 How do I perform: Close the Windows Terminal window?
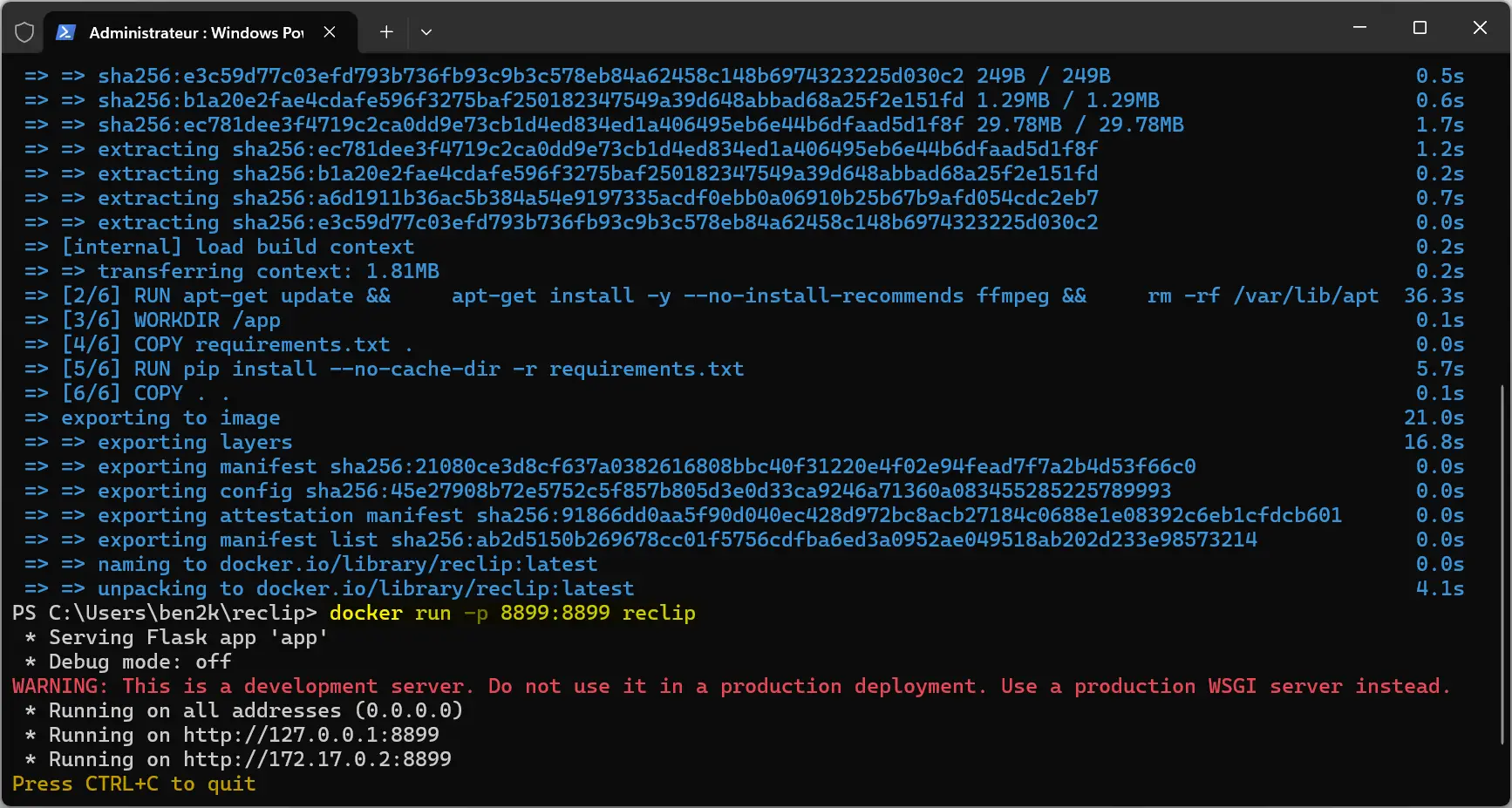1480,28
